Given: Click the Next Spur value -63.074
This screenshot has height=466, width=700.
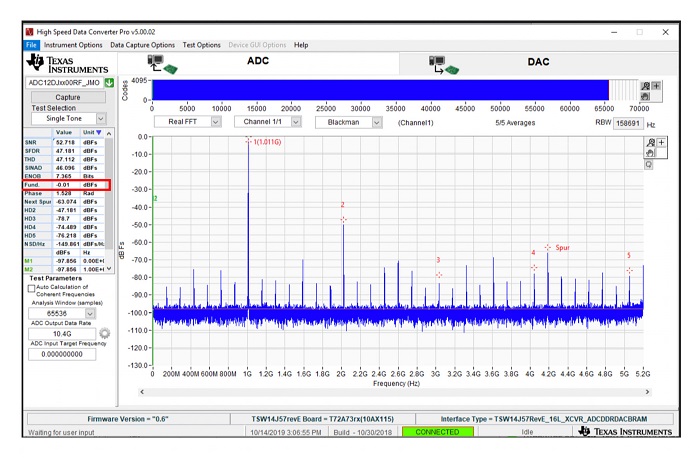Looking at the screenshot, I should (66, 202).
